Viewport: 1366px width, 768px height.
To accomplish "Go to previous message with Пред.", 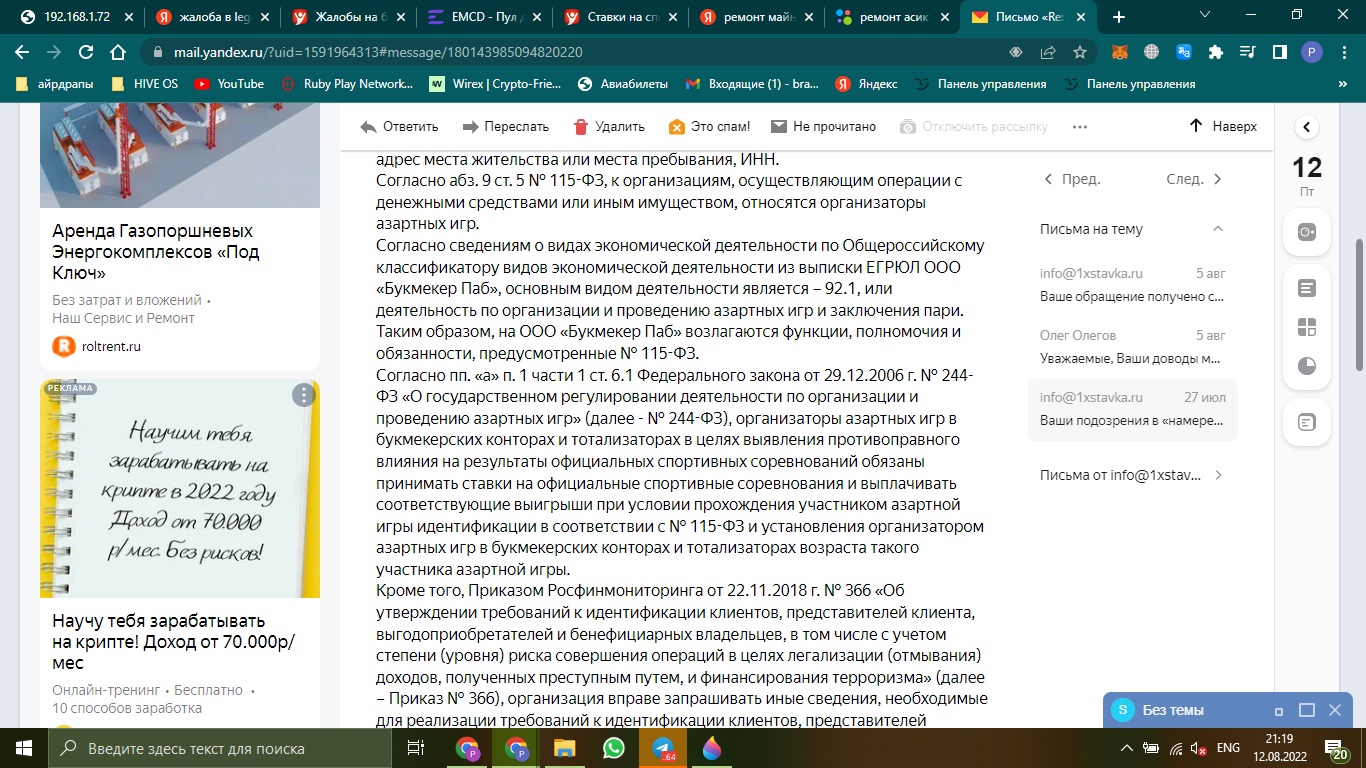I will (x=1072, y=180).
